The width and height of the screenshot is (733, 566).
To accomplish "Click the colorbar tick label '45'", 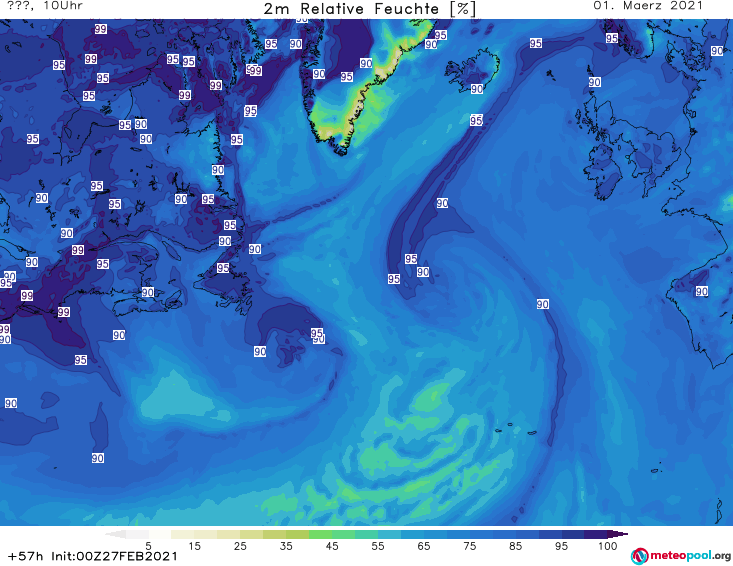I will (x=332, y=545).
